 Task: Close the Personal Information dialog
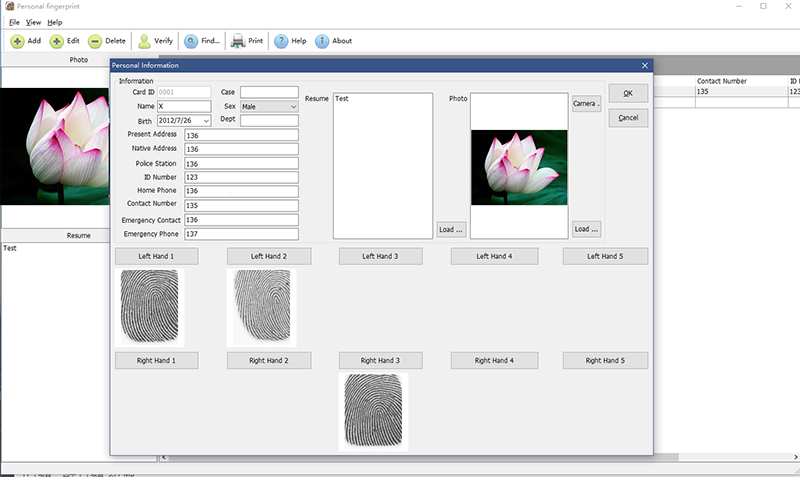[645, 65]
